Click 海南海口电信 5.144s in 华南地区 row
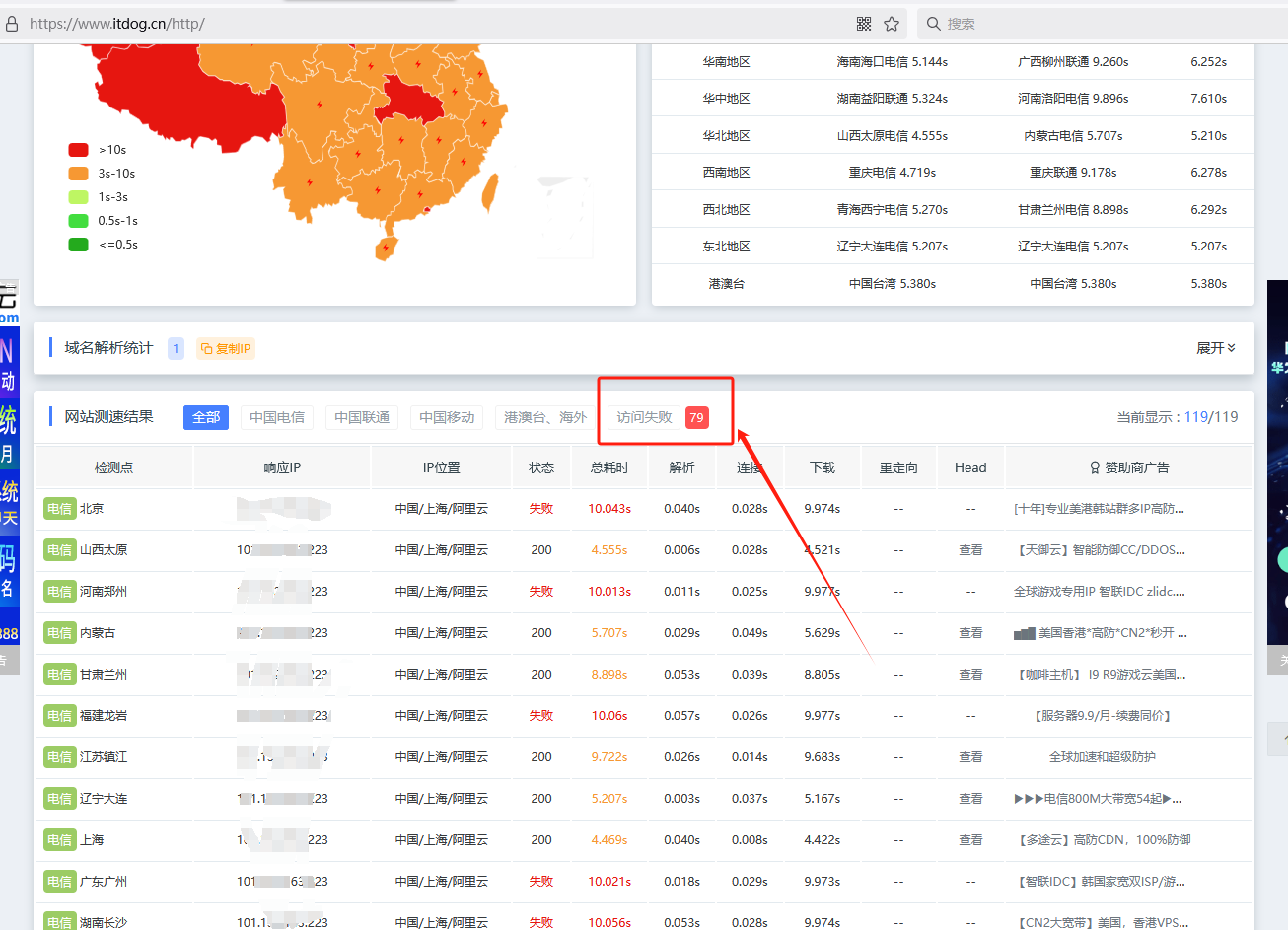This screenshot has width=1288, height=930. click(x=893, y=62)
